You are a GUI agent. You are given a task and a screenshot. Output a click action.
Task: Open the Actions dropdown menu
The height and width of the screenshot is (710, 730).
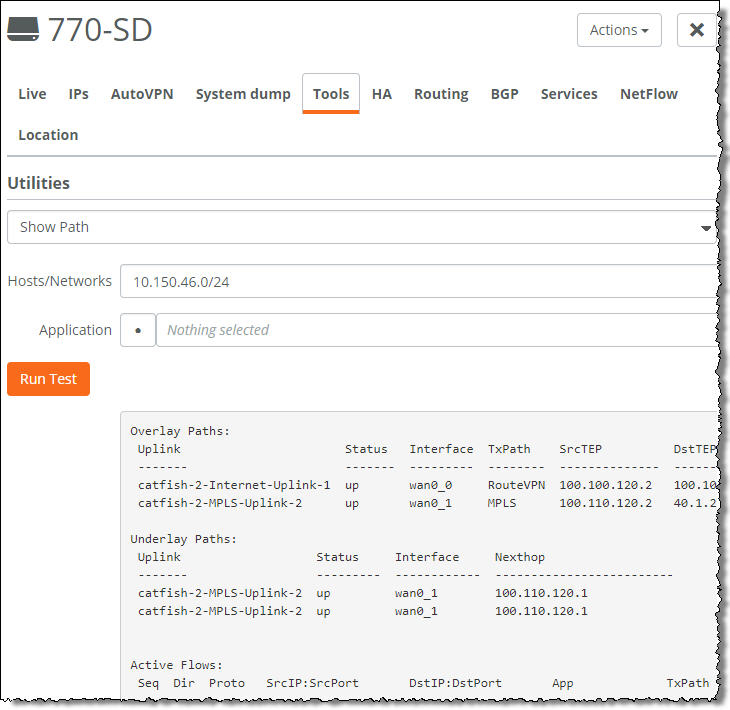click(619, 30)
